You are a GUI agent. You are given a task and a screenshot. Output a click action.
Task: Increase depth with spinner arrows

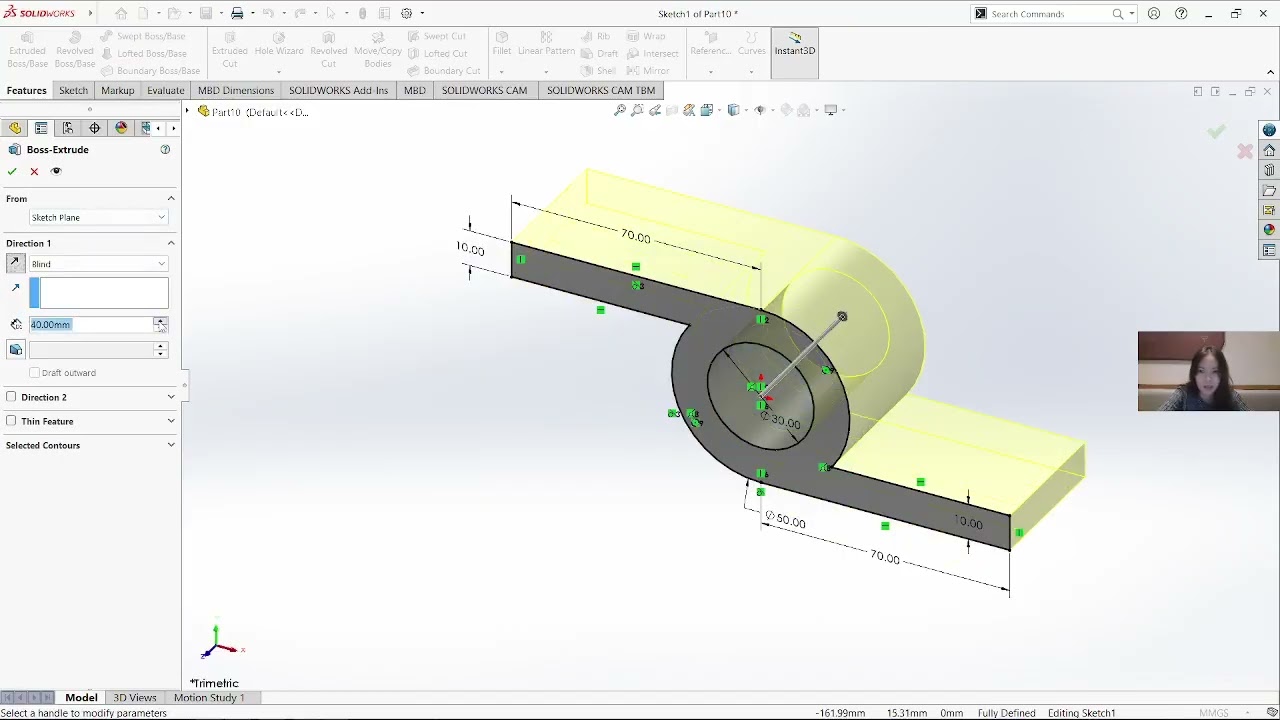pyautogui.click(x=160, y=321)
